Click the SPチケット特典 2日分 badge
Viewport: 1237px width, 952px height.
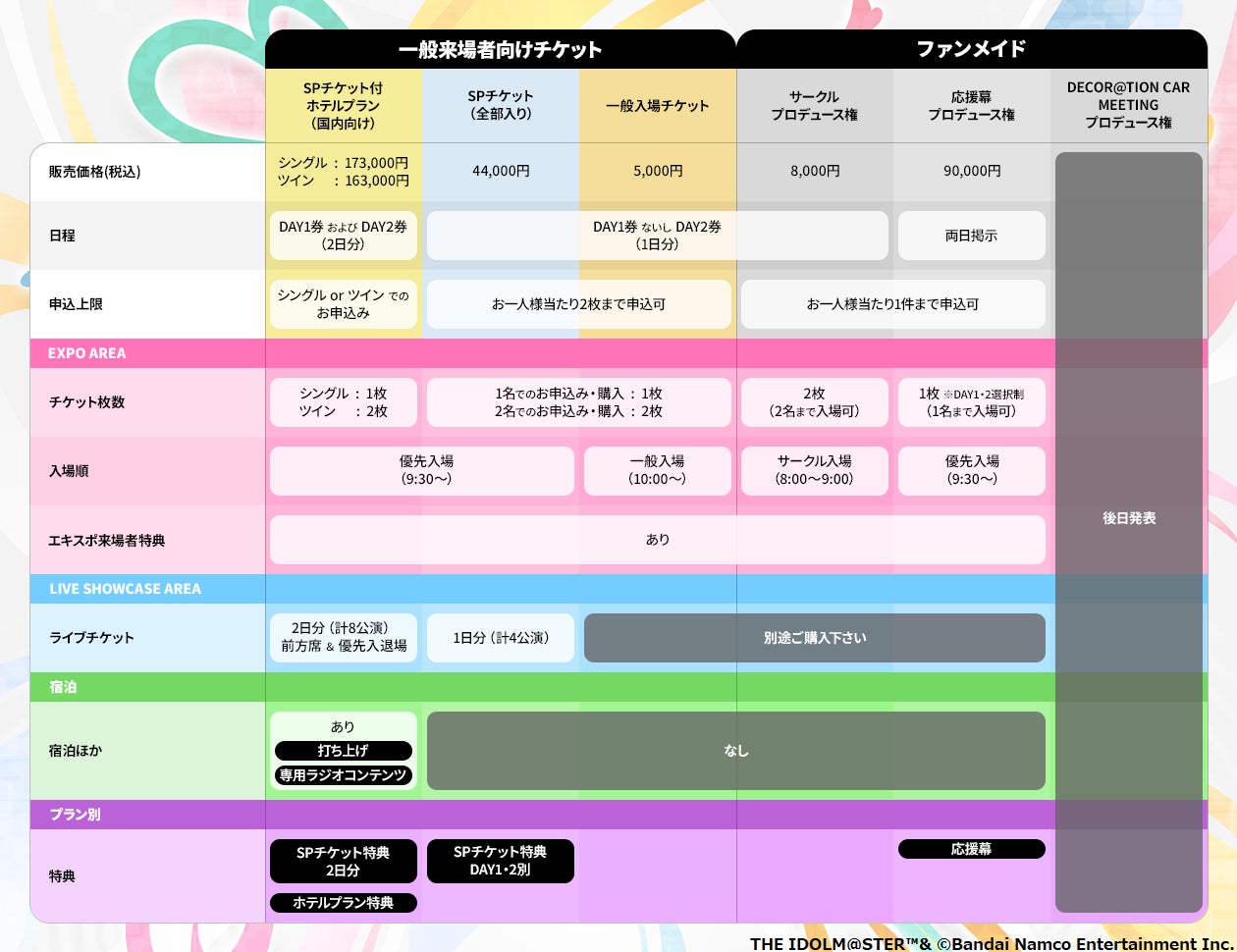(344, 861)
